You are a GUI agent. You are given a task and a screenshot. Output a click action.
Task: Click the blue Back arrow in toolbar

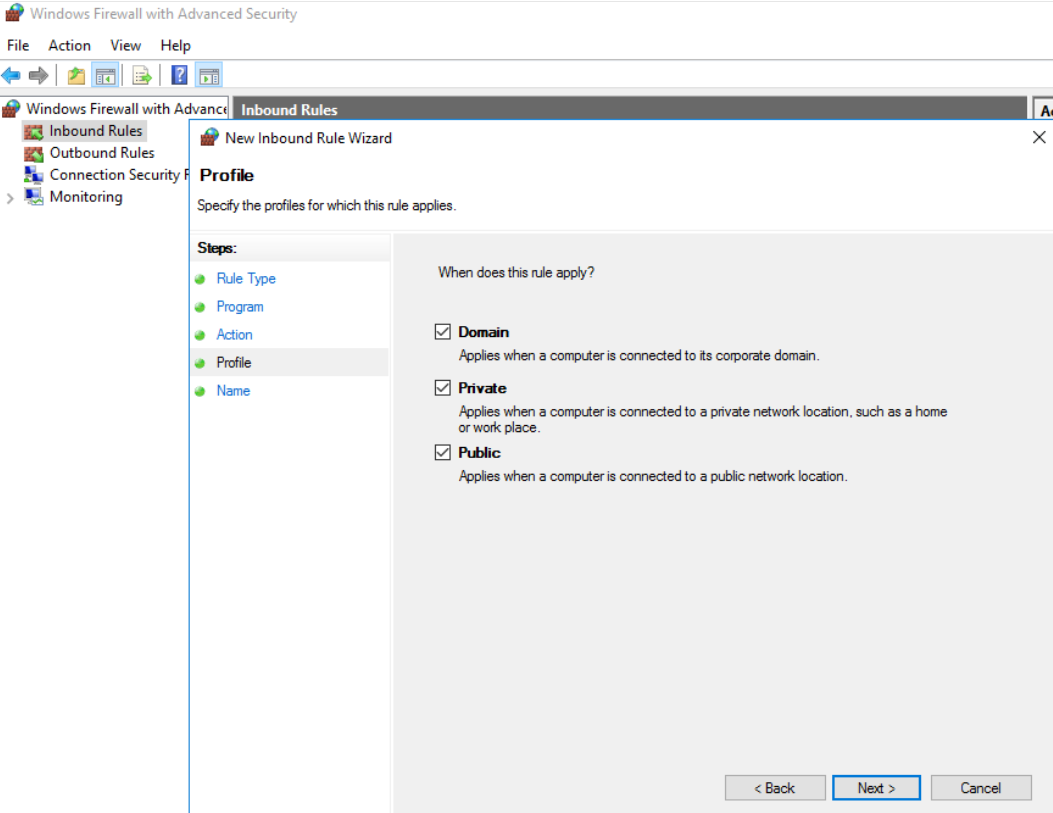point(12,76)
